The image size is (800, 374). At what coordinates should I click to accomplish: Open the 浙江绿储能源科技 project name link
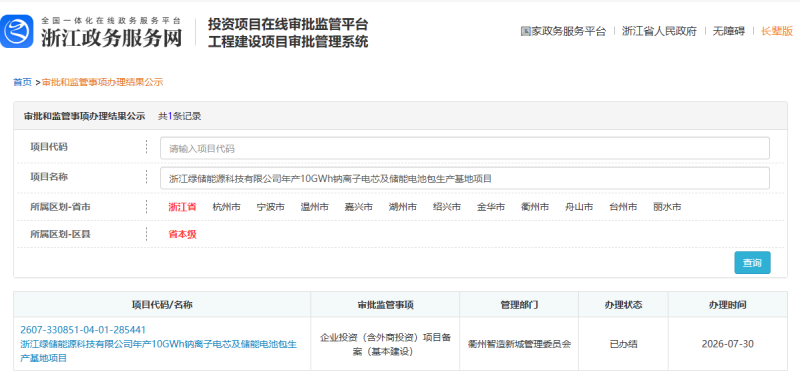(159, 351)
